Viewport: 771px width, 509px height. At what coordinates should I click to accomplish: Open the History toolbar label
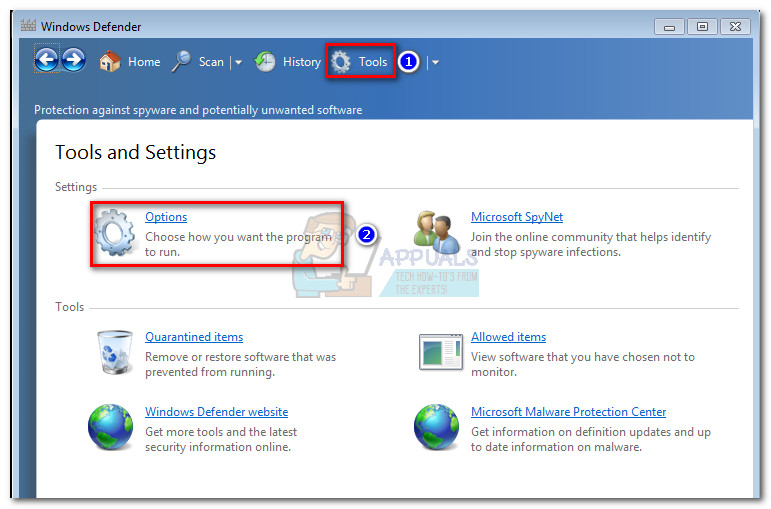click(x=301, y=62)
